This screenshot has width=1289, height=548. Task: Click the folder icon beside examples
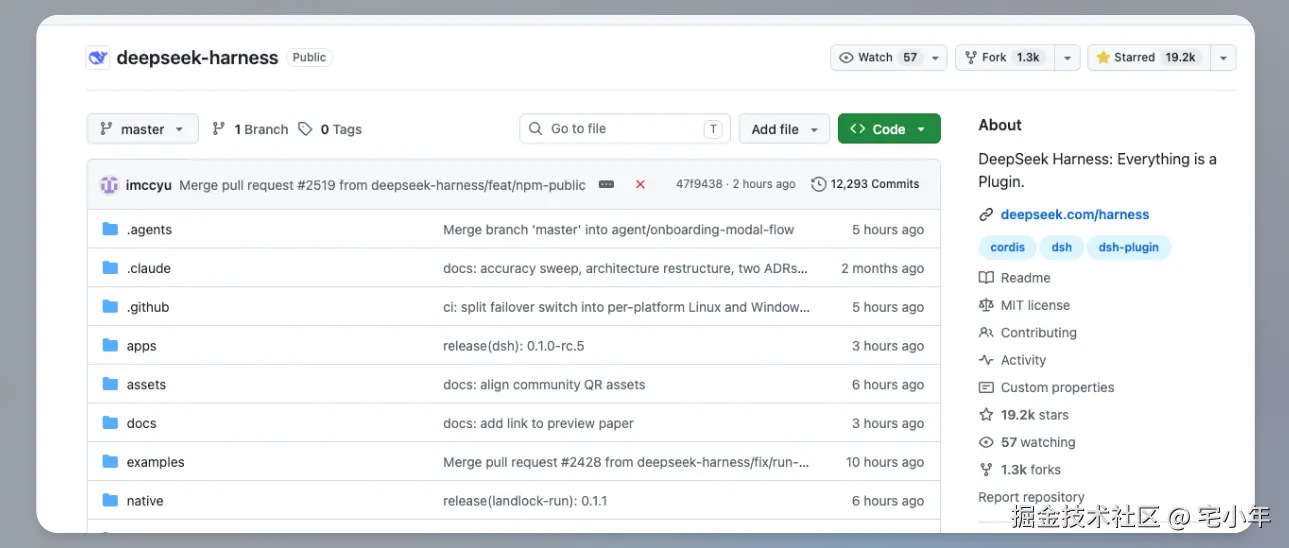110,462
